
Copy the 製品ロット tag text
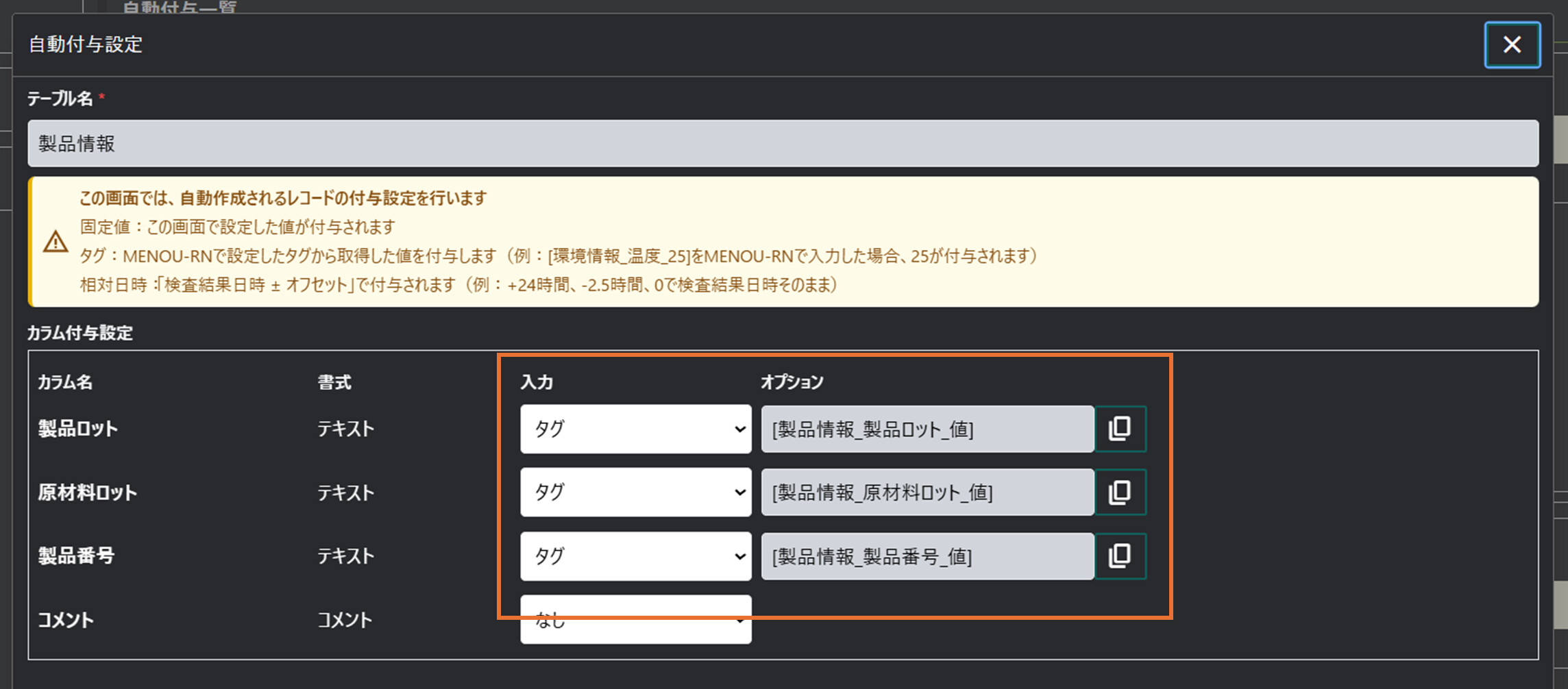point(1120,429)
